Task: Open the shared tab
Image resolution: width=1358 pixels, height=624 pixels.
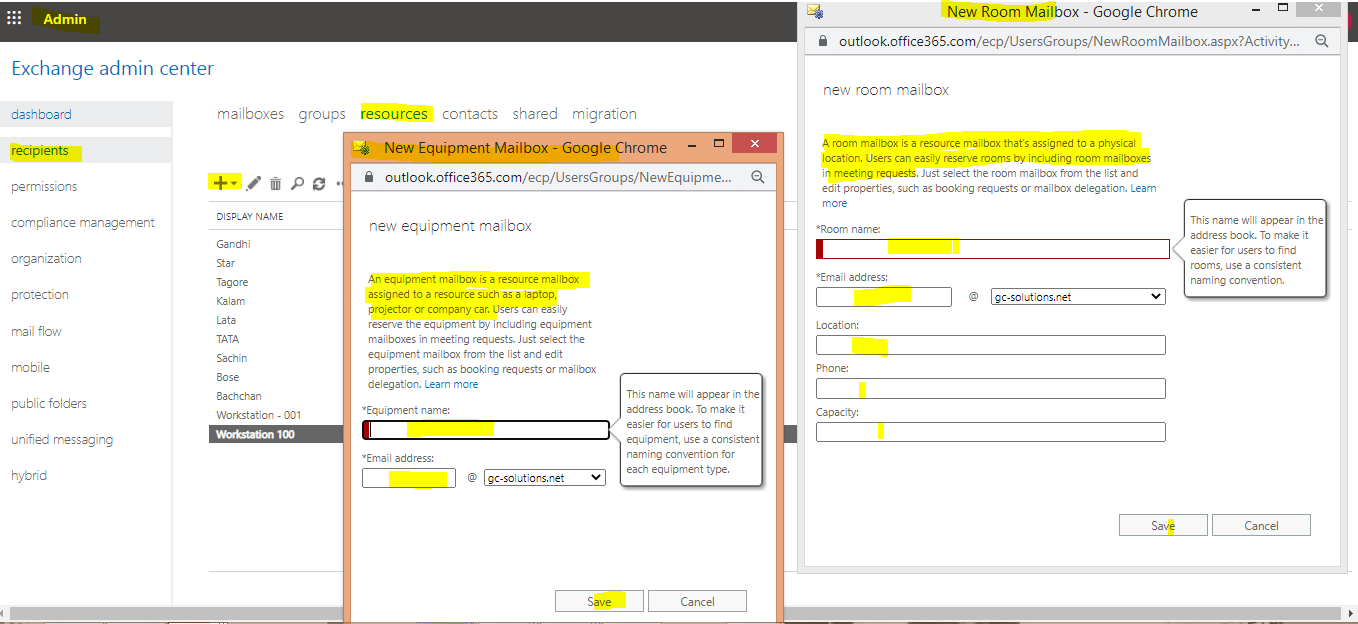Action: click(x=535, y=114)
